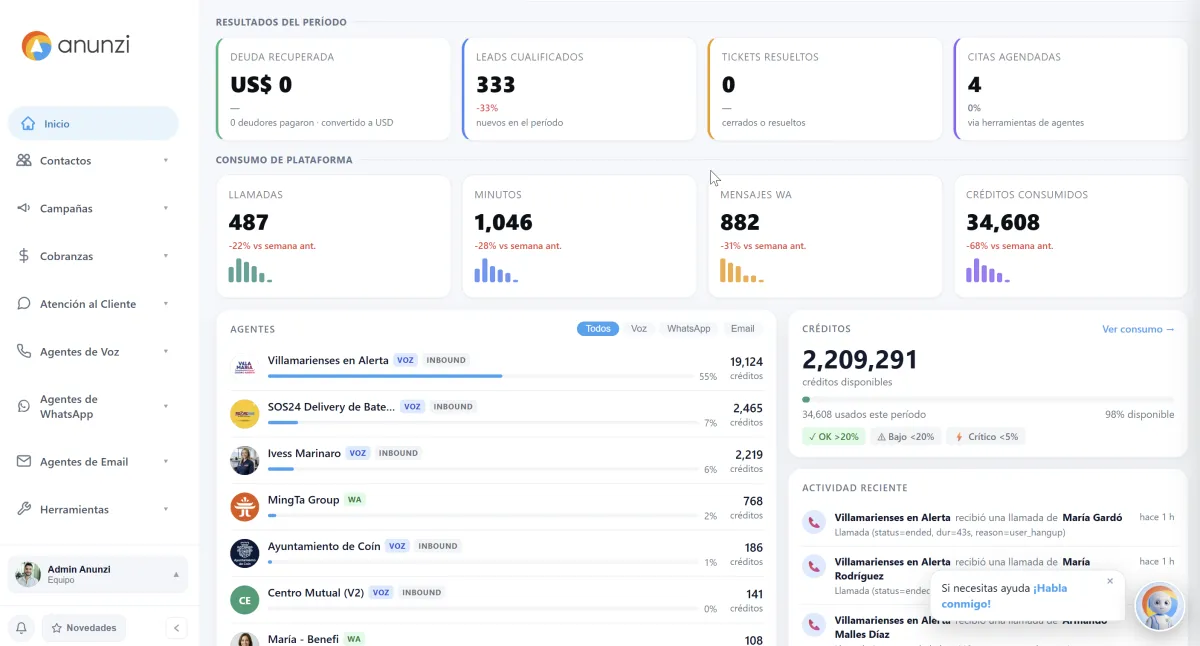This screenshot has width=1200, height=646.
Task: Click the Centro Mutual CE avatar
Action: tap(245, 600)
